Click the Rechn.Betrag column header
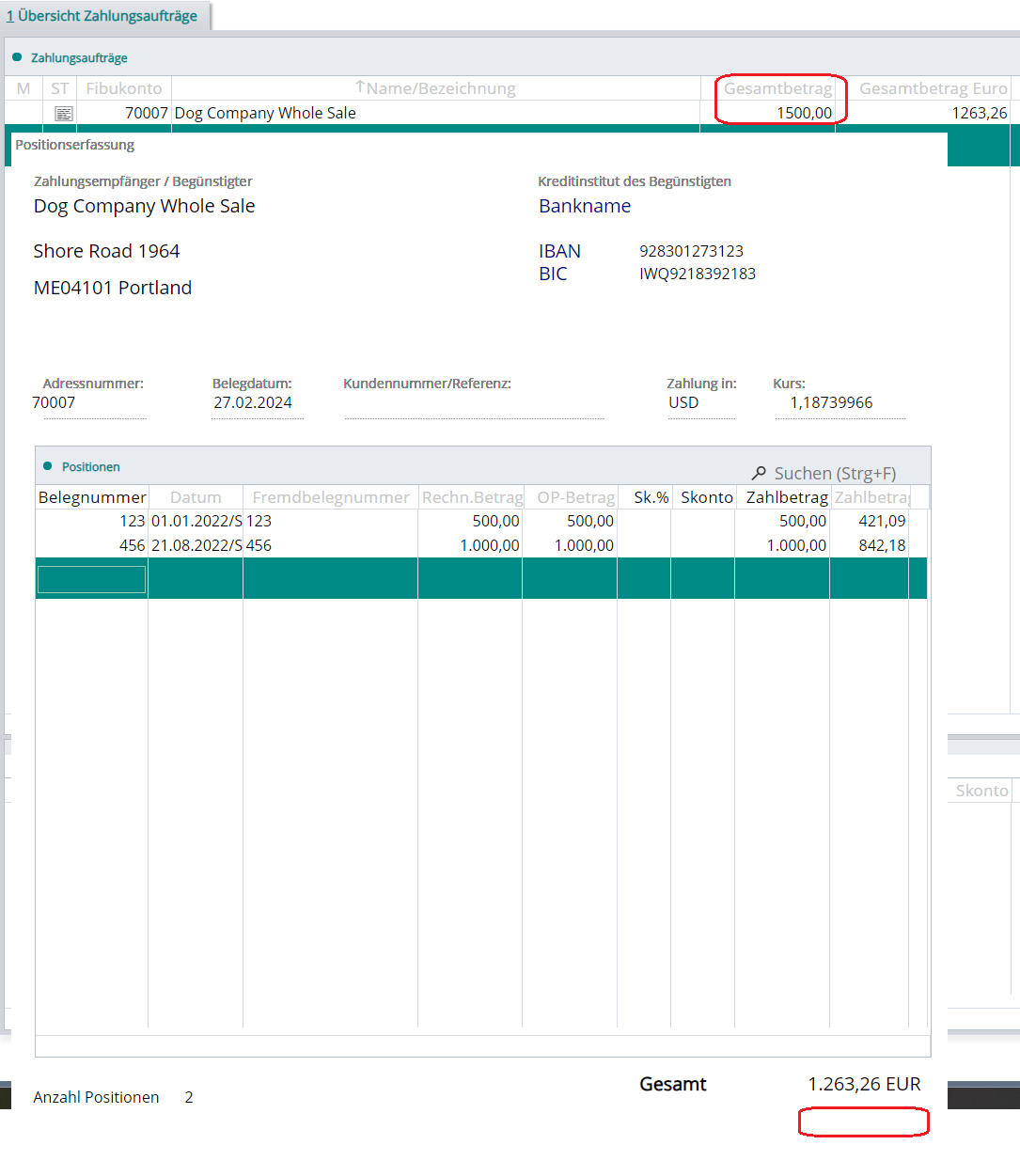Screen dimensions: 1020x1176 click(x=471, y=497)
